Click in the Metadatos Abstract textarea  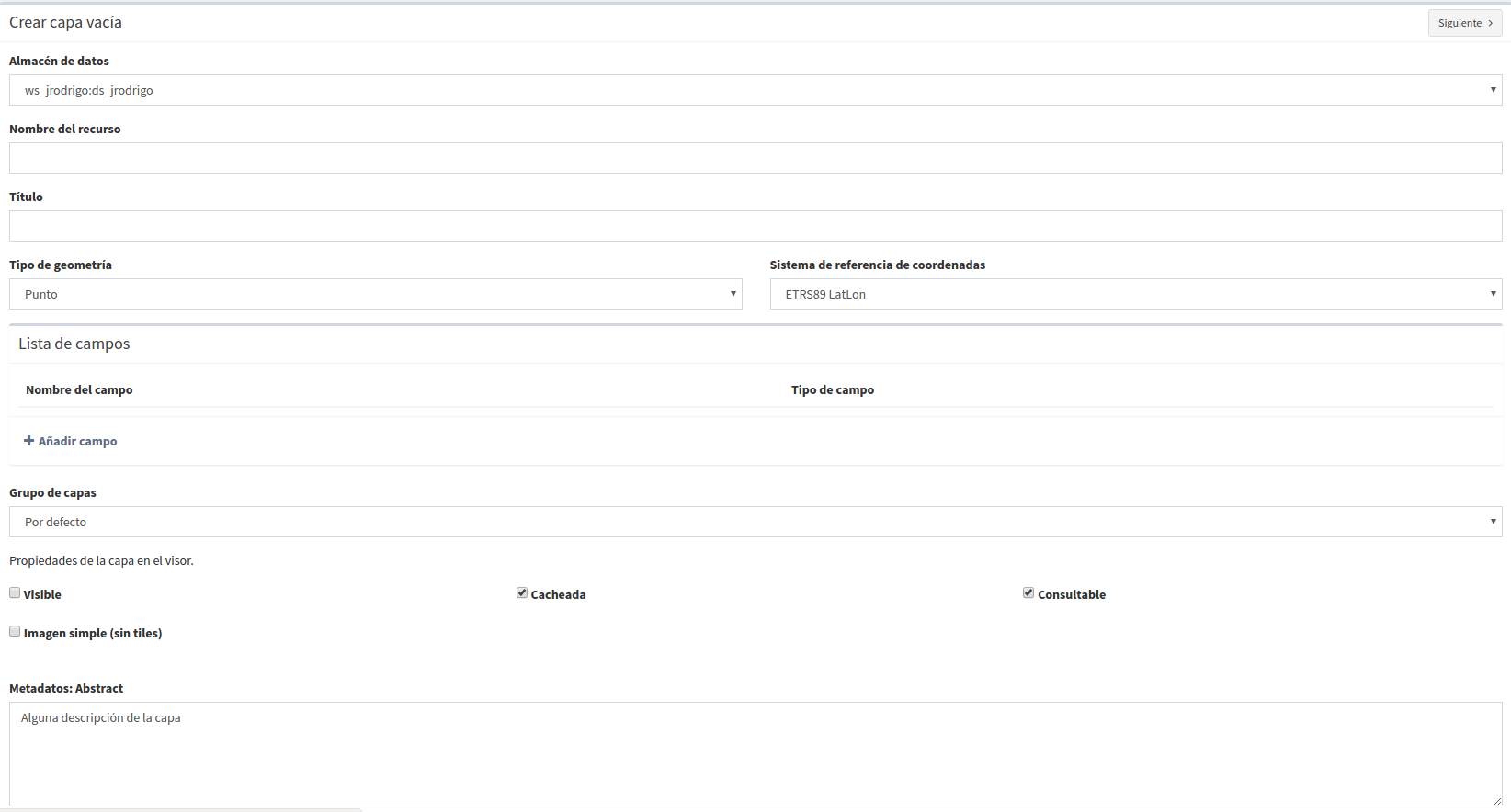point(755,754)
